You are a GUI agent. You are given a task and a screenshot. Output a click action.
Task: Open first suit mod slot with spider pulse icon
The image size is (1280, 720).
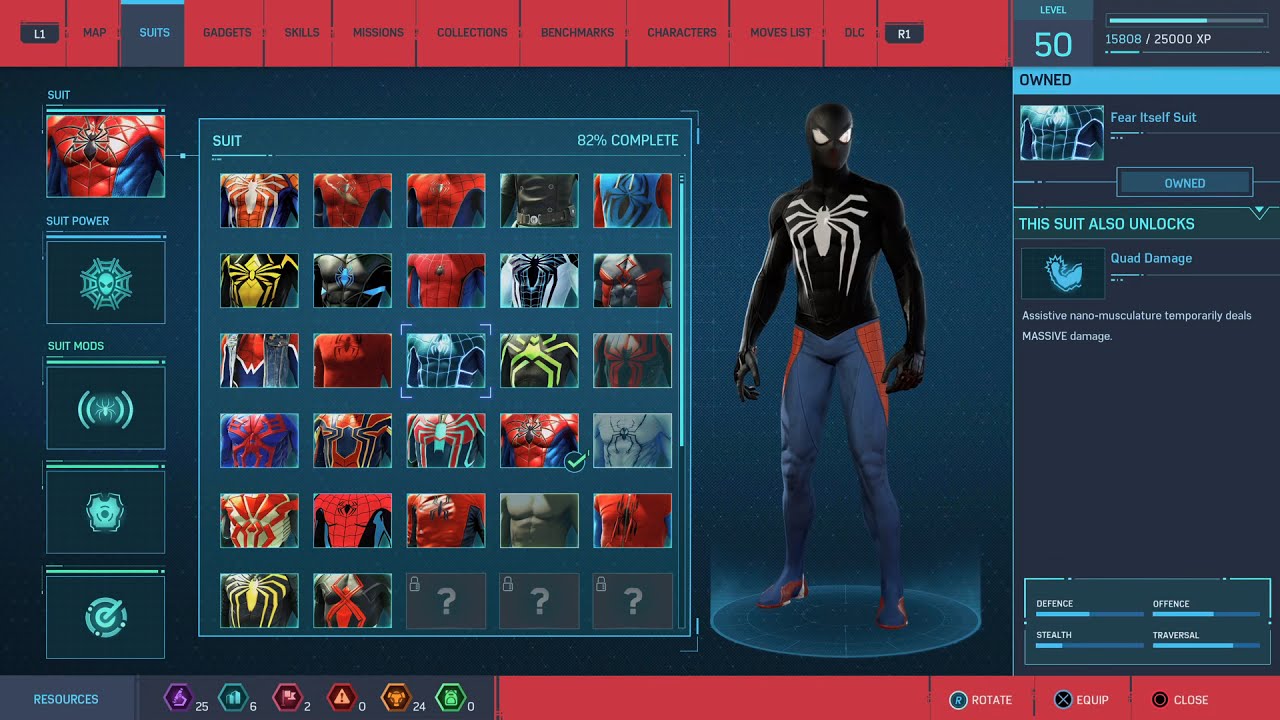(105, 407)
